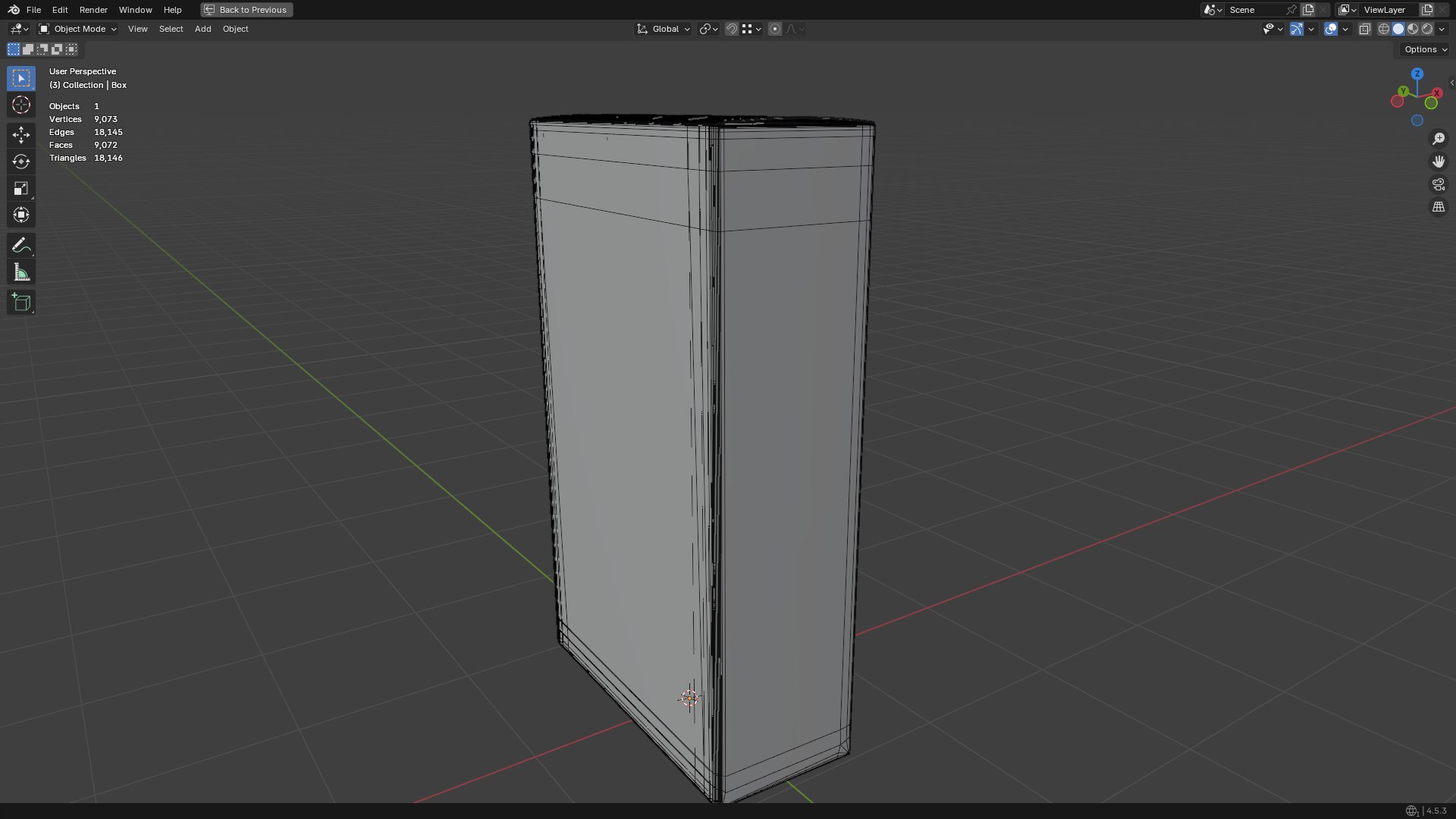Open the Render menu
The height and width of the screenshot is (819, 1456).
click(93, 10)
